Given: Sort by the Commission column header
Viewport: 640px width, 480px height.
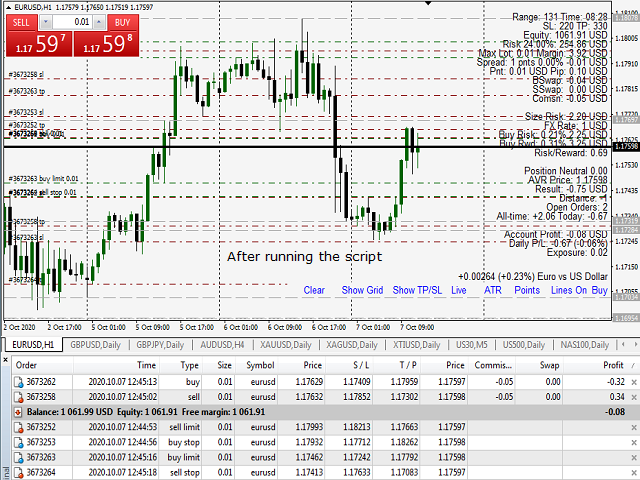Looking at the screenshot, I should [x=492, y=365].
